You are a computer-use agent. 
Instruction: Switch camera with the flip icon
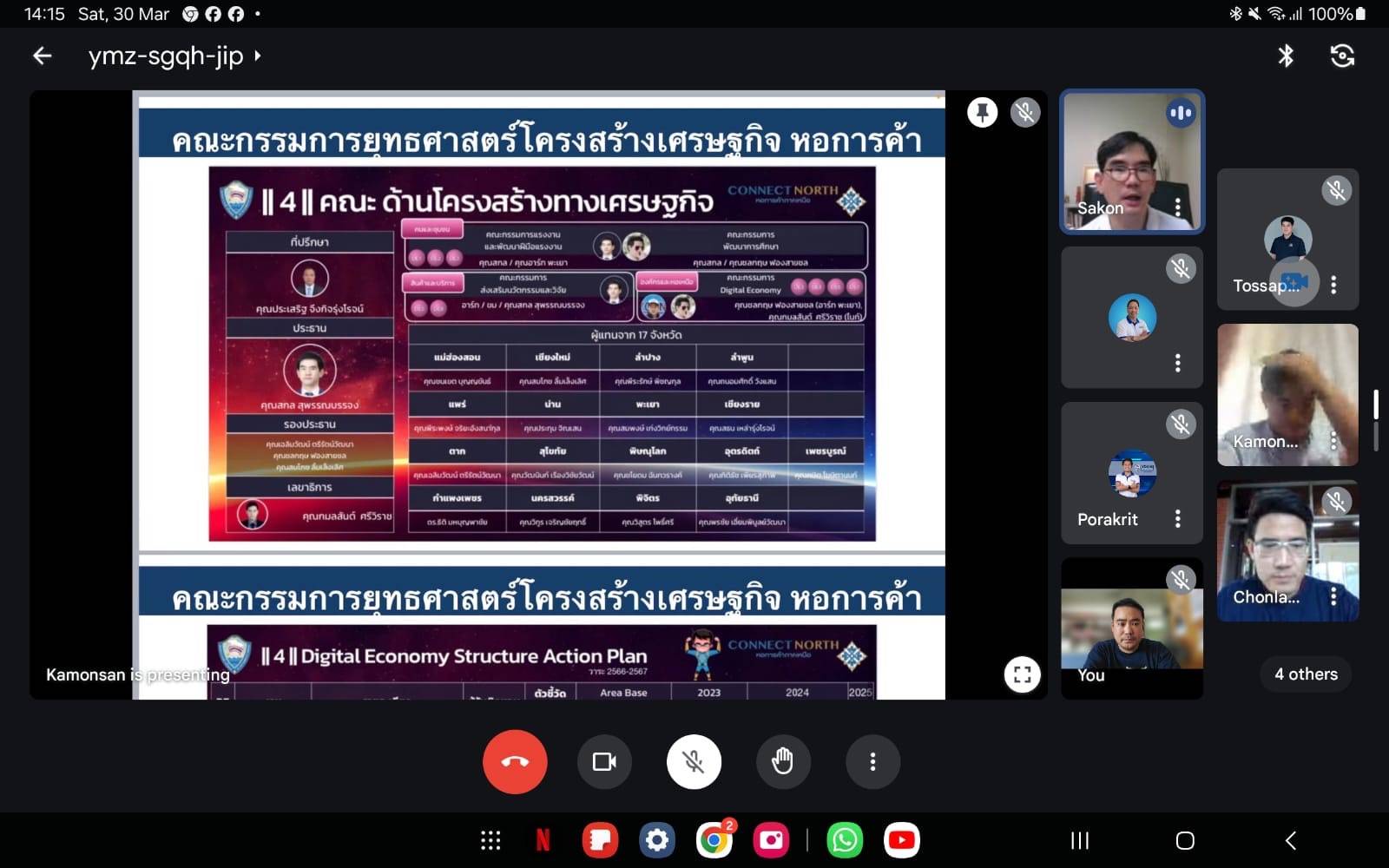(x=1342, y=56)
